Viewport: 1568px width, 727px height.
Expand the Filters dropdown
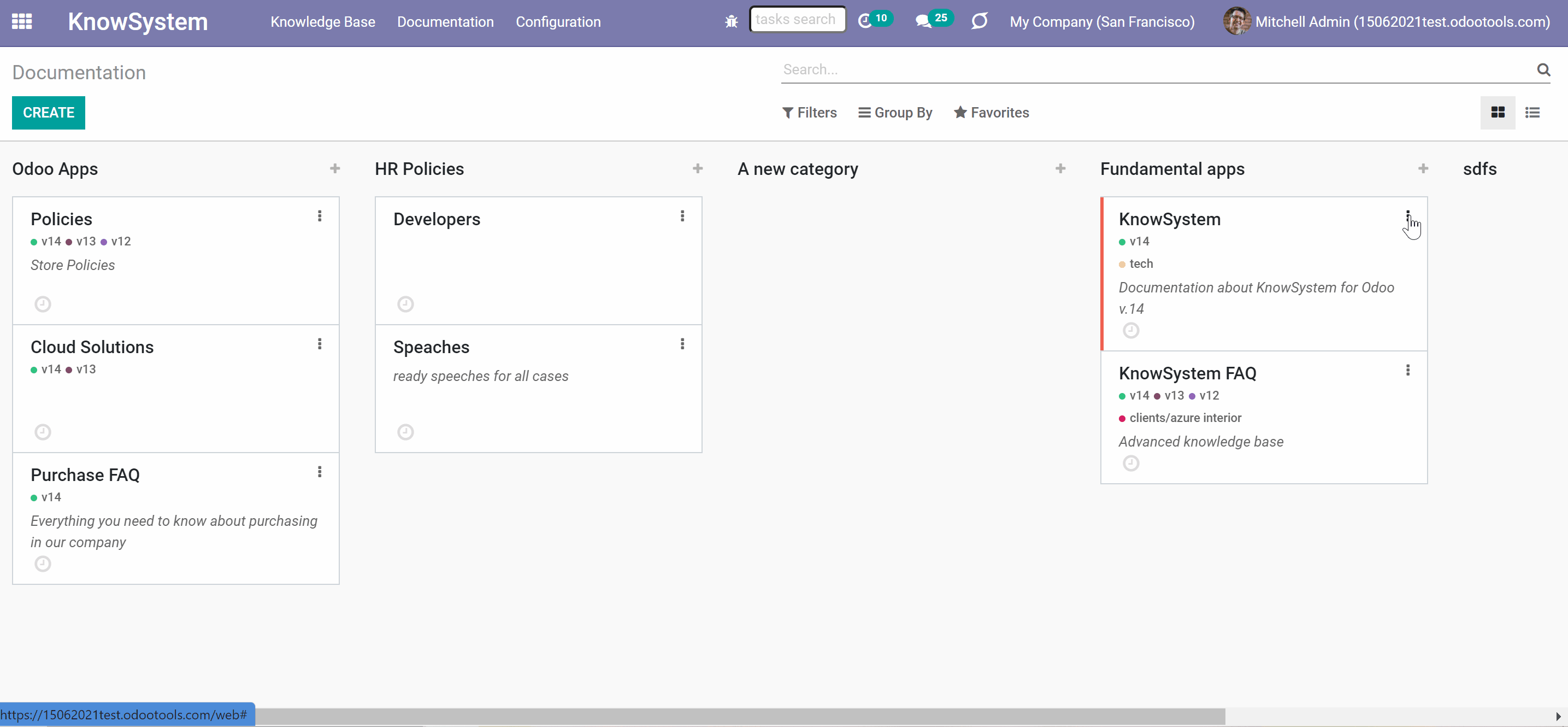(x=810, y=113)
